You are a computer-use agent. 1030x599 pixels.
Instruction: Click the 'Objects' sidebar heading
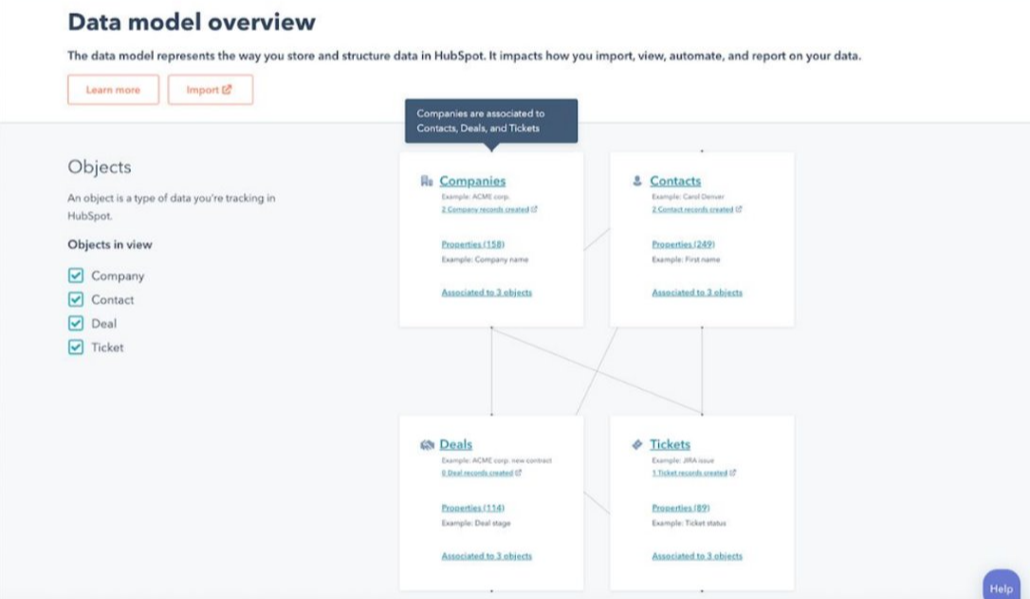click(x=99, y=167)
